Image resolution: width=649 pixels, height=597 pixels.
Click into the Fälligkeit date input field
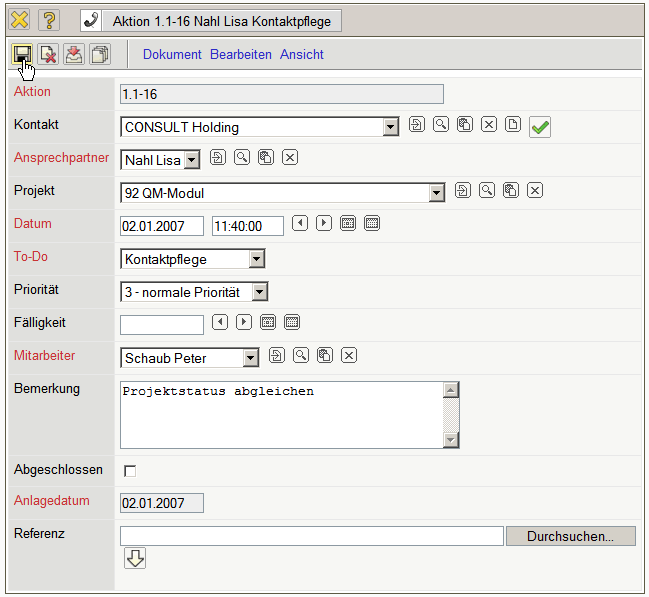161,324
